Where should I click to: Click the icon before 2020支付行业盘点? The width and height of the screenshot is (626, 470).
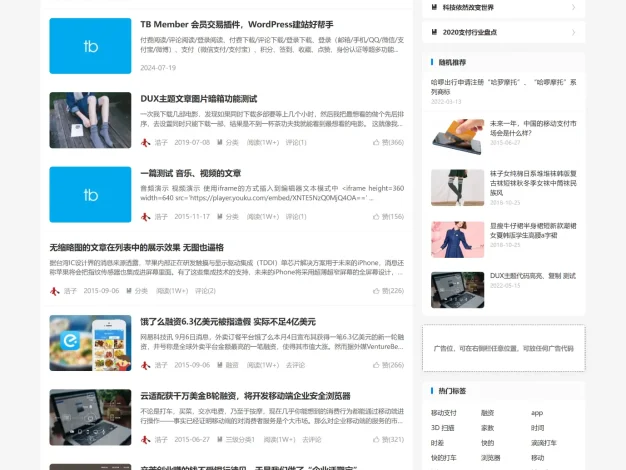434,32
